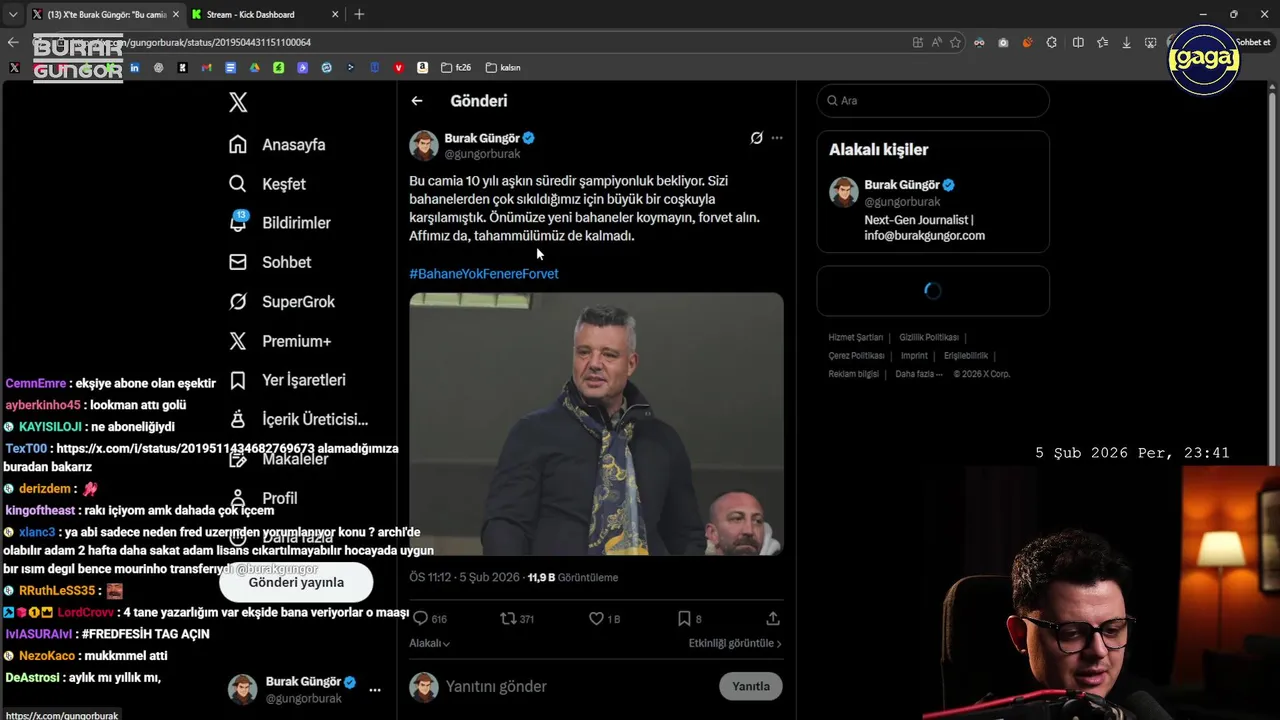Expand the Daha fazla footer menu
This screenshot has width=1280, height=720.
(x=919, y=374)
